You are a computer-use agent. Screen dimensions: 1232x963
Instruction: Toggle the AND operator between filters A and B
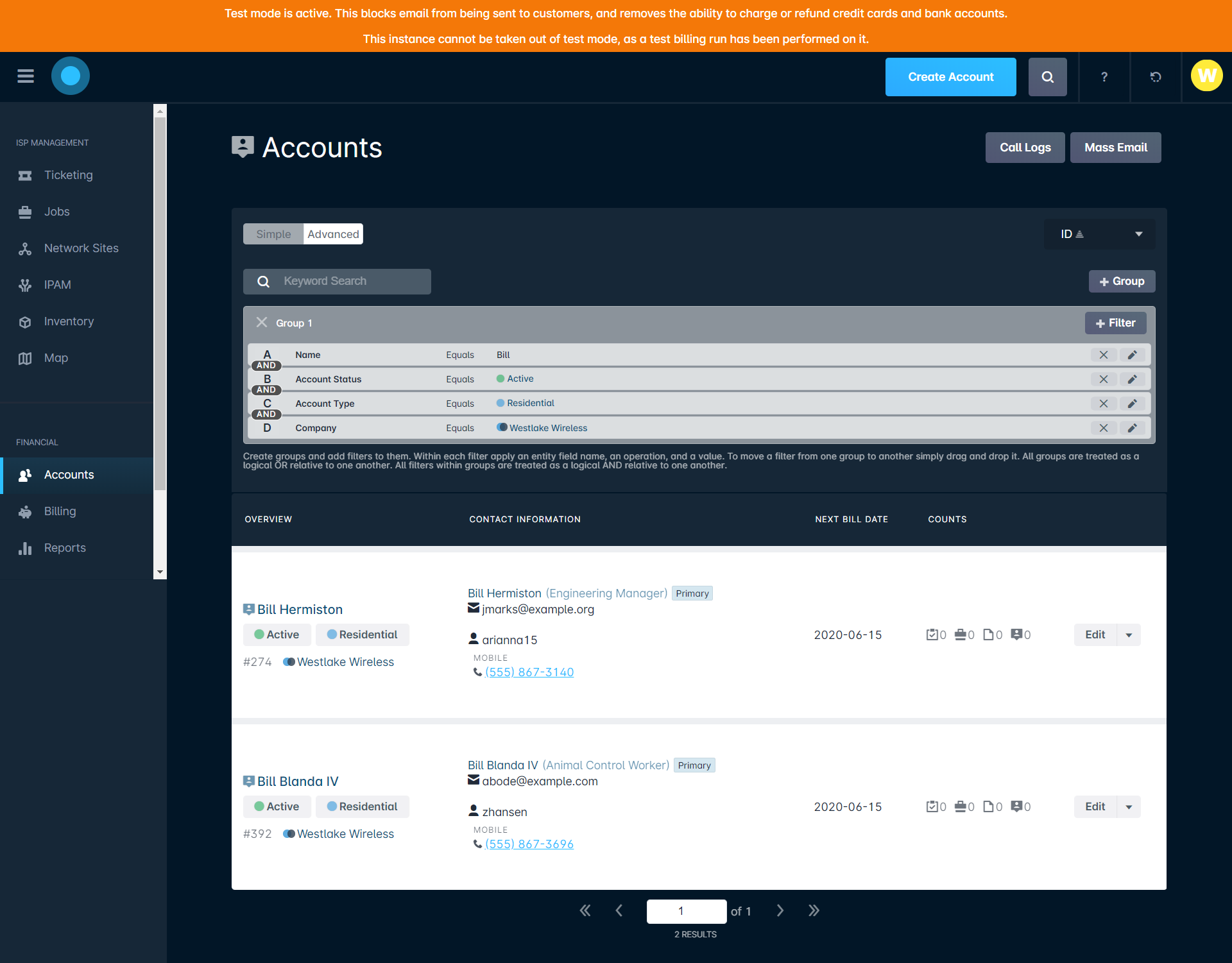click(266, 366)
